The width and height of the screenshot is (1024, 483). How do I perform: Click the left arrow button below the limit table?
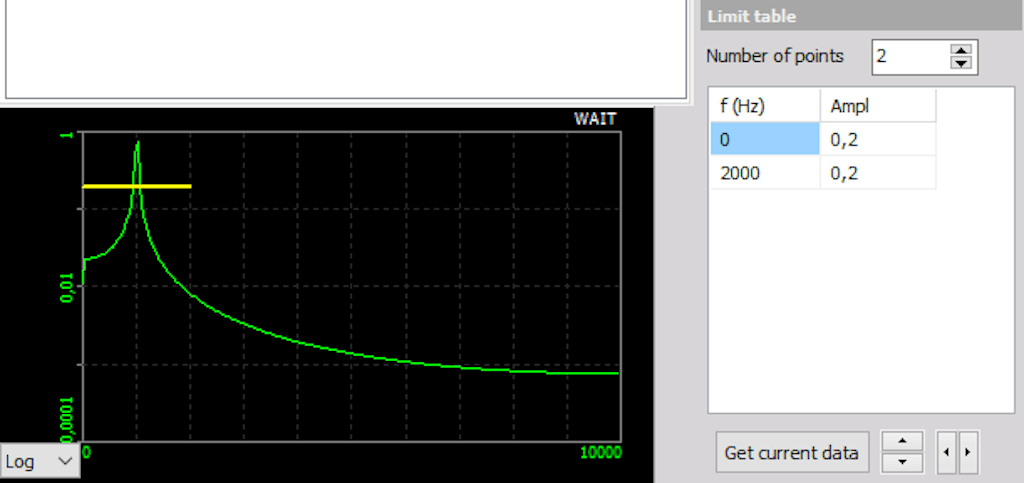(x=946, y=452)
